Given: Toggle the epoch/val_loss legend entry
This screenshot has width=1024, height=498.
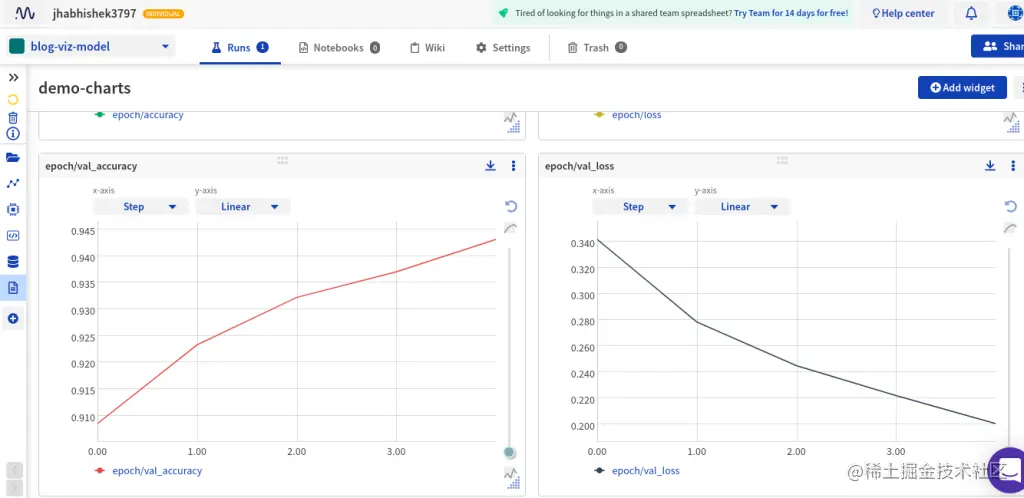Looking at the screenshot, I should coord(637,471).
